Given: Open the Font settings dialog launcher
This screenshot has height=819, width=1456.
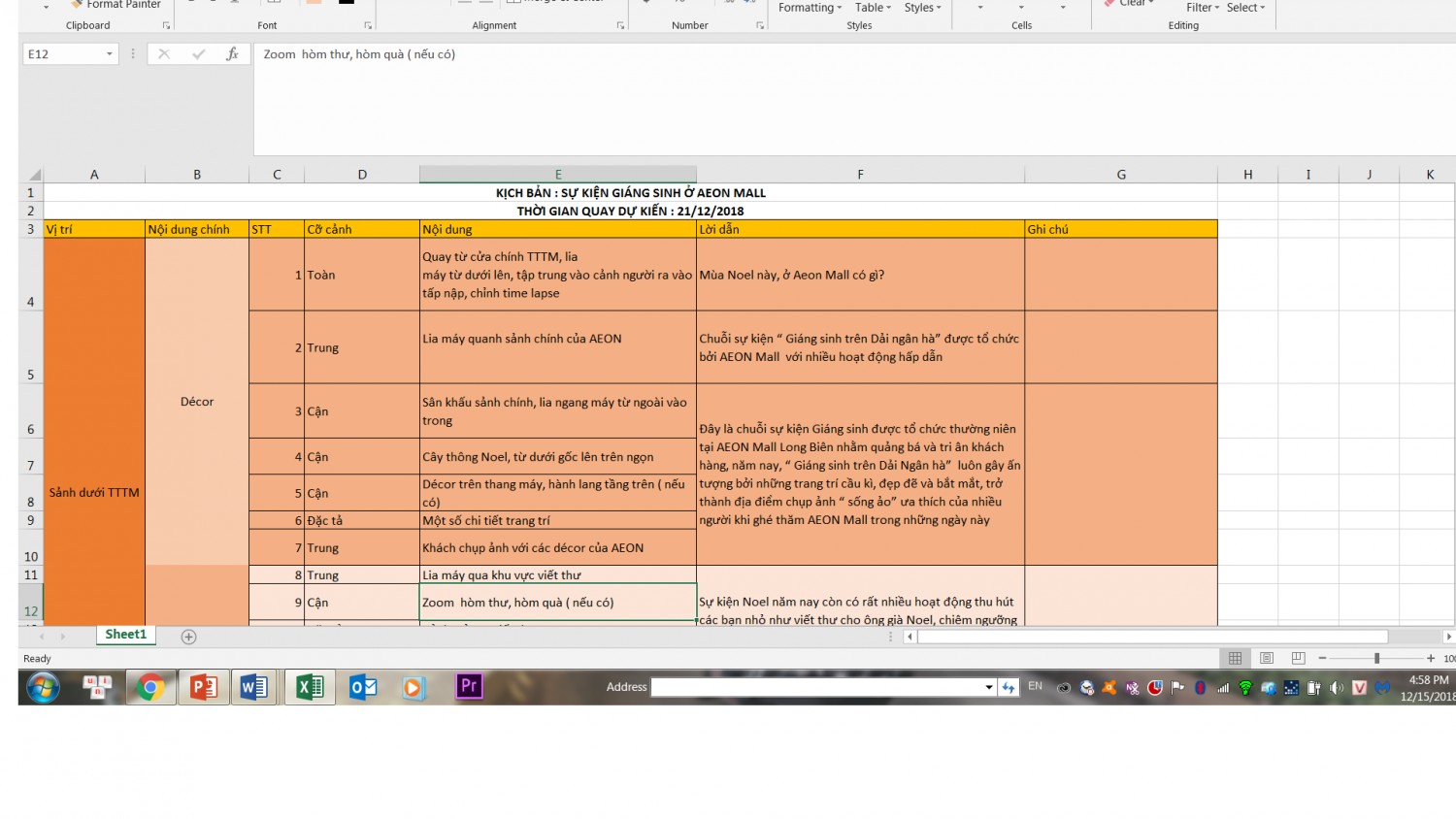Looking at the screenshot, I should (368, 25).
